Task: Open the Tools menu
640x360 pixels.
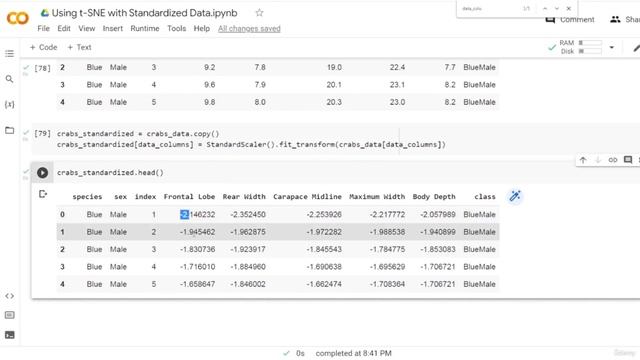Action: pos(176,29)
